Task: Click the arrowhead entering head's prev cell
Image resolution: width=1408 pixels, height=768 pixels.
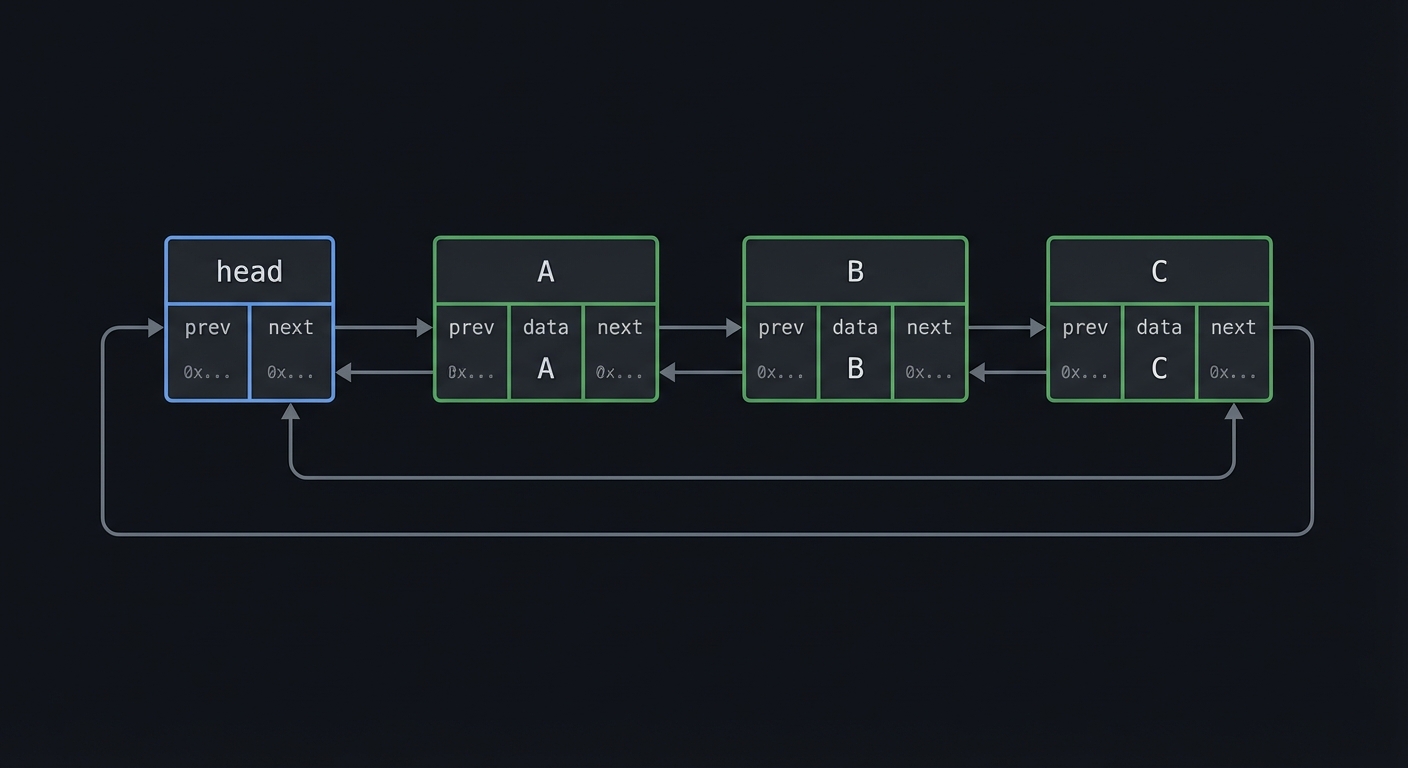Action: 155,327
